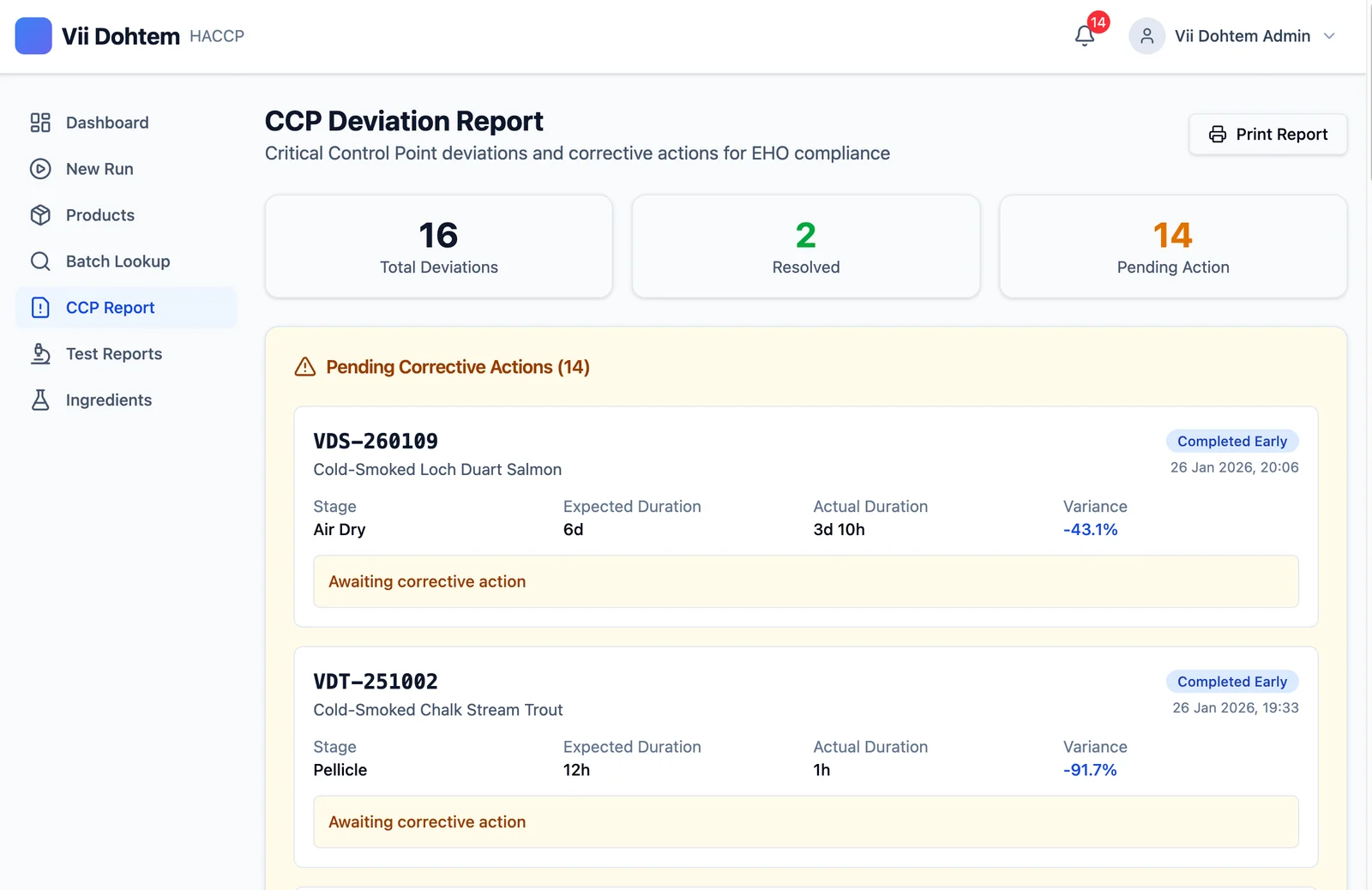The height and width of the screenshot is (890, 1372).
Task: Click the Total Deviations card
Action: coord(439,247)
